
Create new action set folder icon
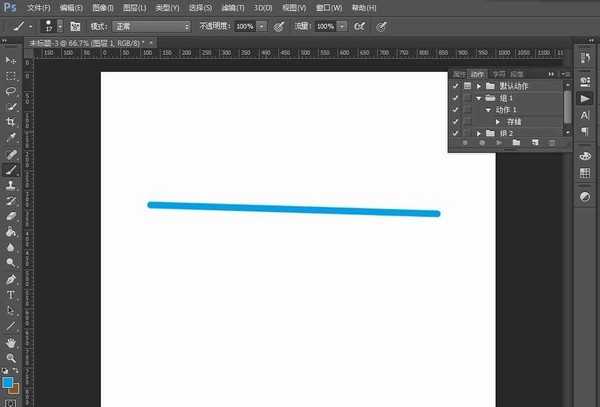point(516,143)
